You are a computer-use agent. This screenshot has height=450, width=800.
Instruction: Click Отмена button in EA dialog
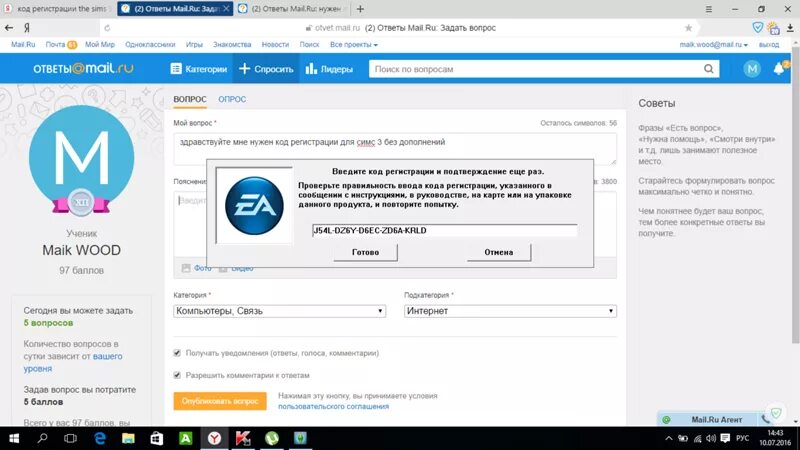498,252
